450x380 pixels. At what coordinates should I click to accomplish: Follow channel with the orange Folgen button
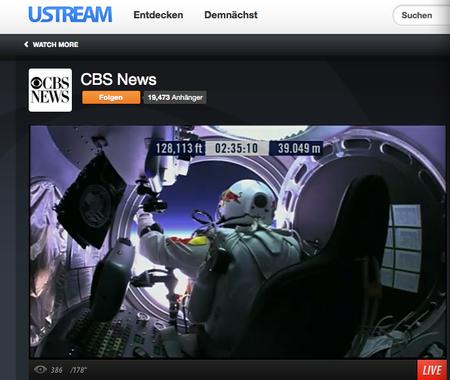coord(111,97)
